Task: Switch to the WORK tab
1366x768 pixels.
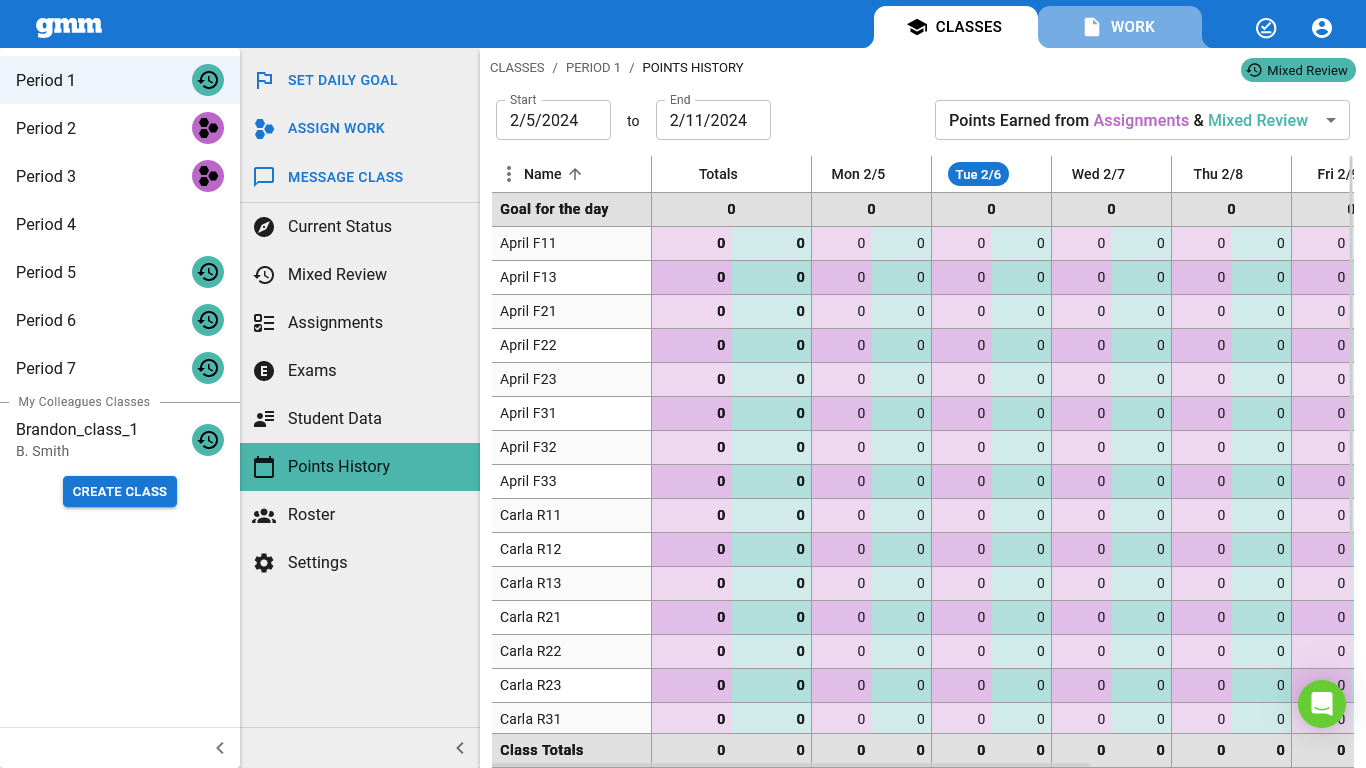Action: tap(1120, 27)
